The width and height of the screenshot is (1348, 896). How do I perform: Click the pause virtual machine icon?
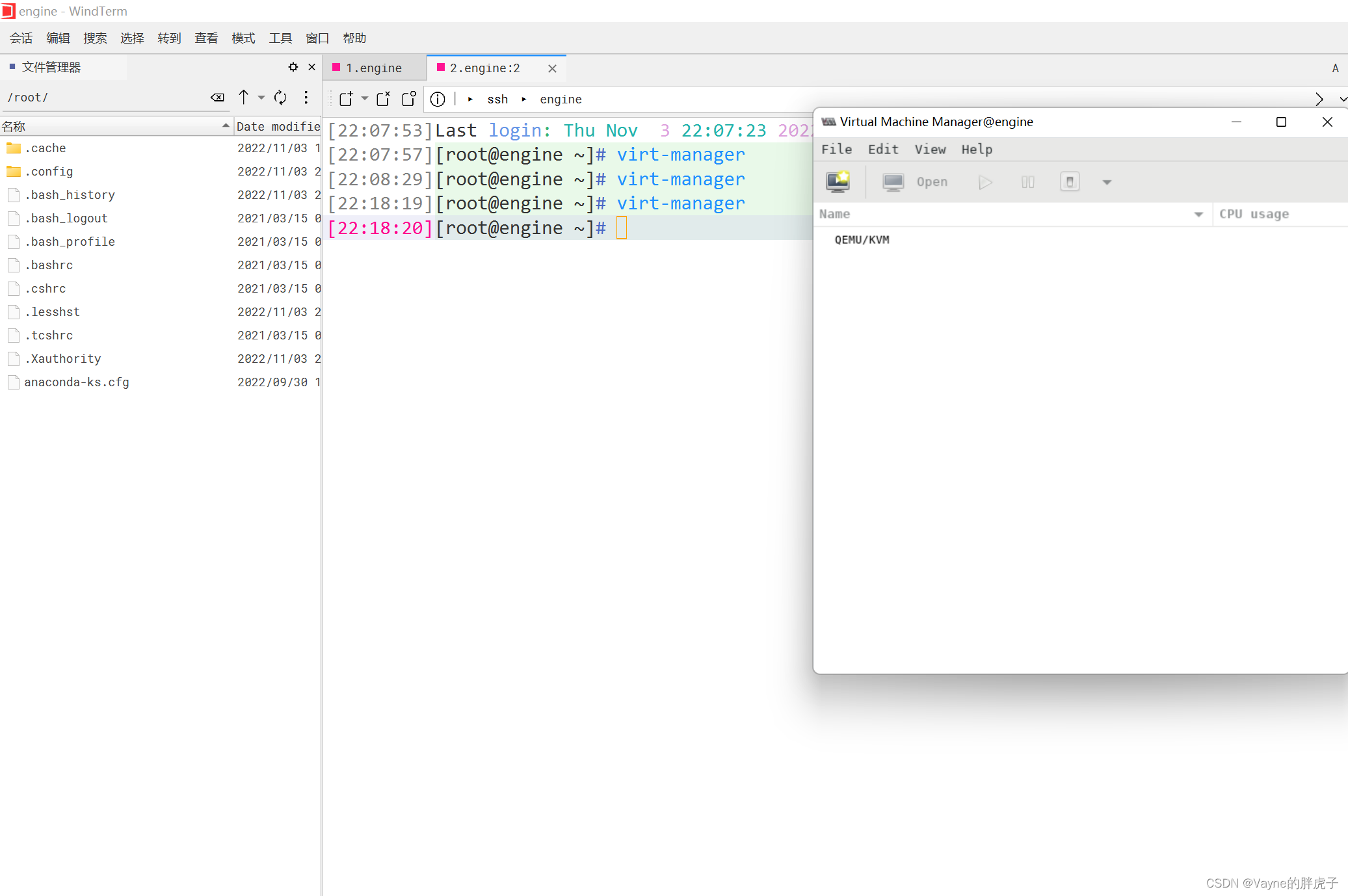click(x=1027, y=182)
